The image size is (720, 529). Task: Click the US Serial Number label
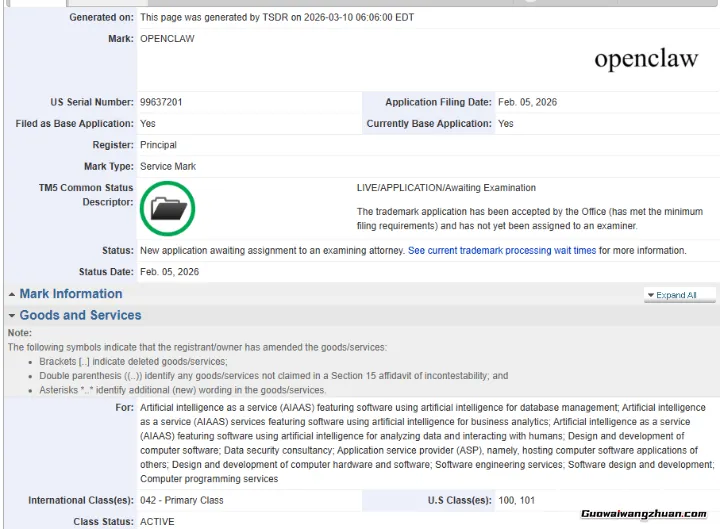click(x=92, y=102)
